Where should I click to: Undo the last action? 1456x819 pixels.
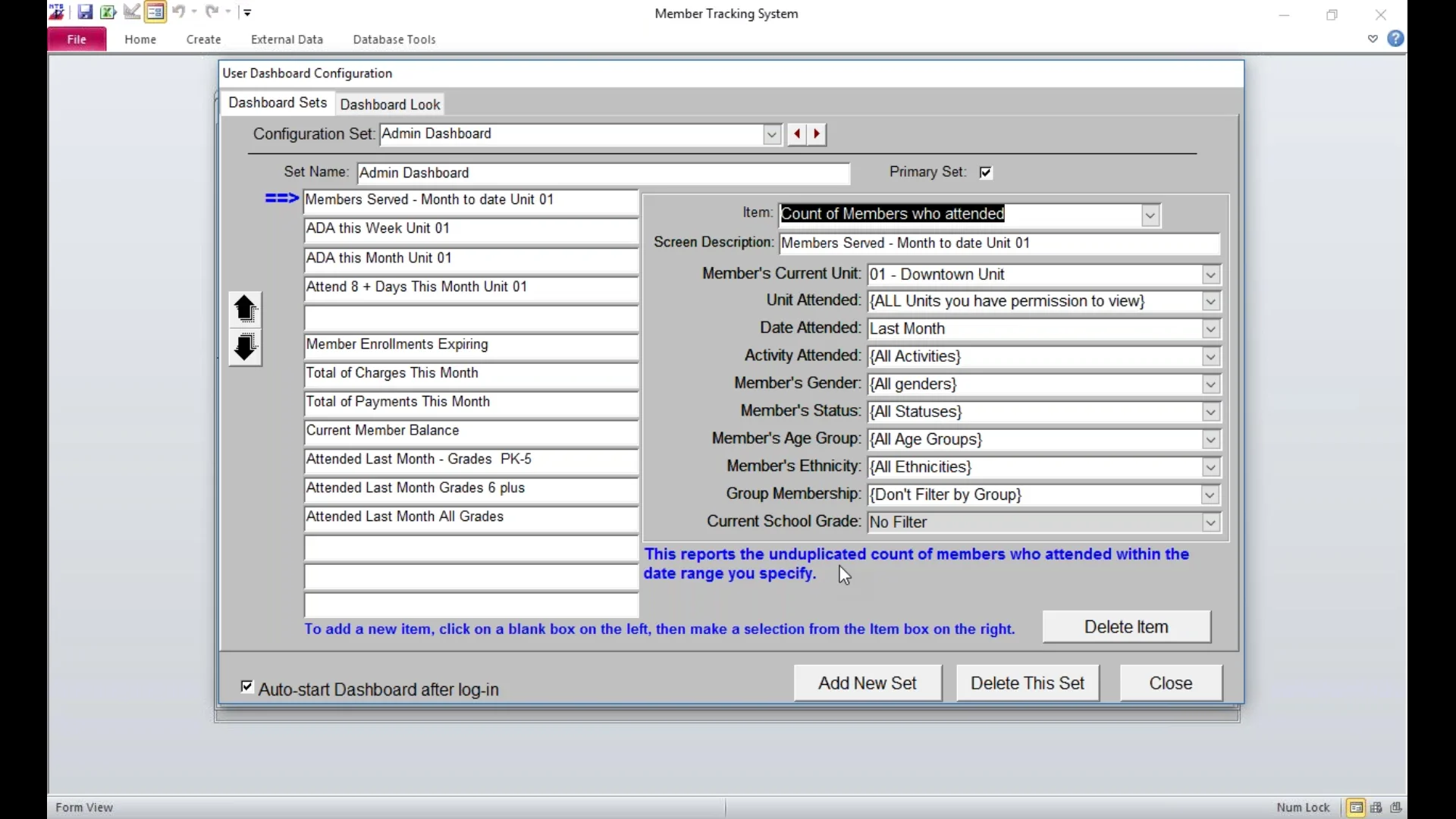click(x=179, y=11)
